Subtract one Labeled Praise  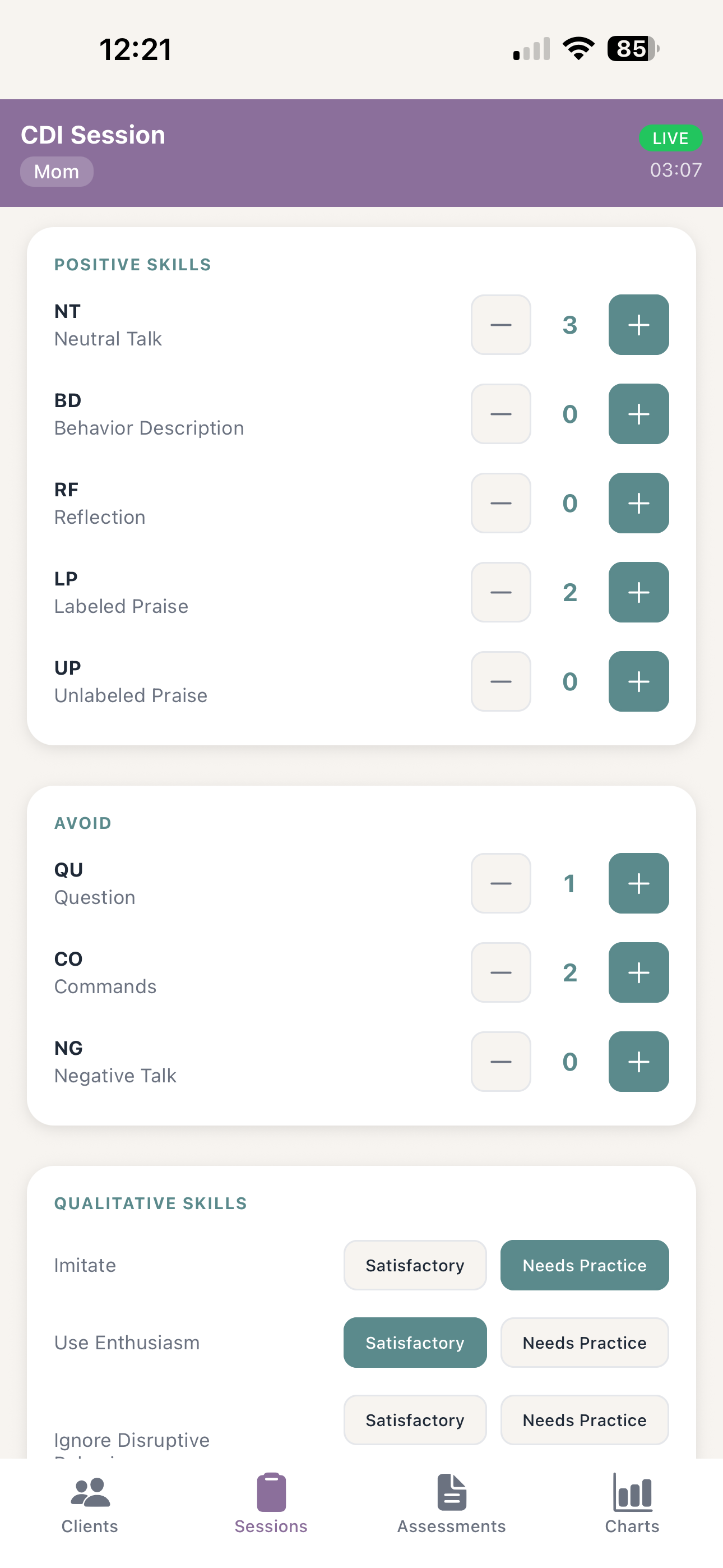coord(501,592)
